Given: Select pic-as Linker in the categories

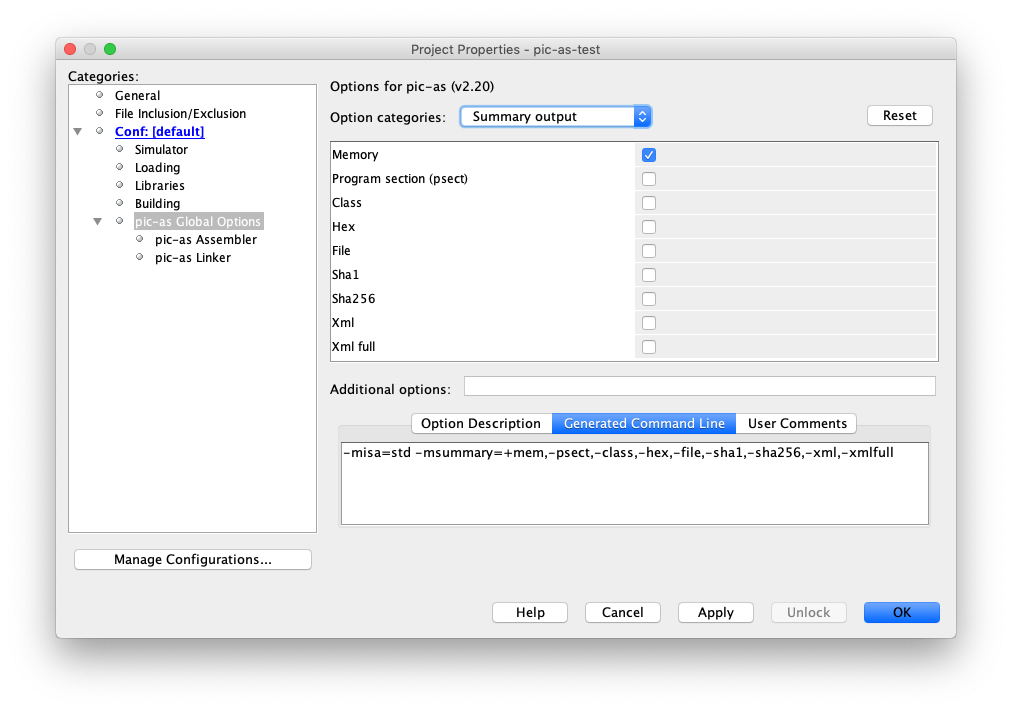Looking at the screenshot, I should tap(193, 258).
